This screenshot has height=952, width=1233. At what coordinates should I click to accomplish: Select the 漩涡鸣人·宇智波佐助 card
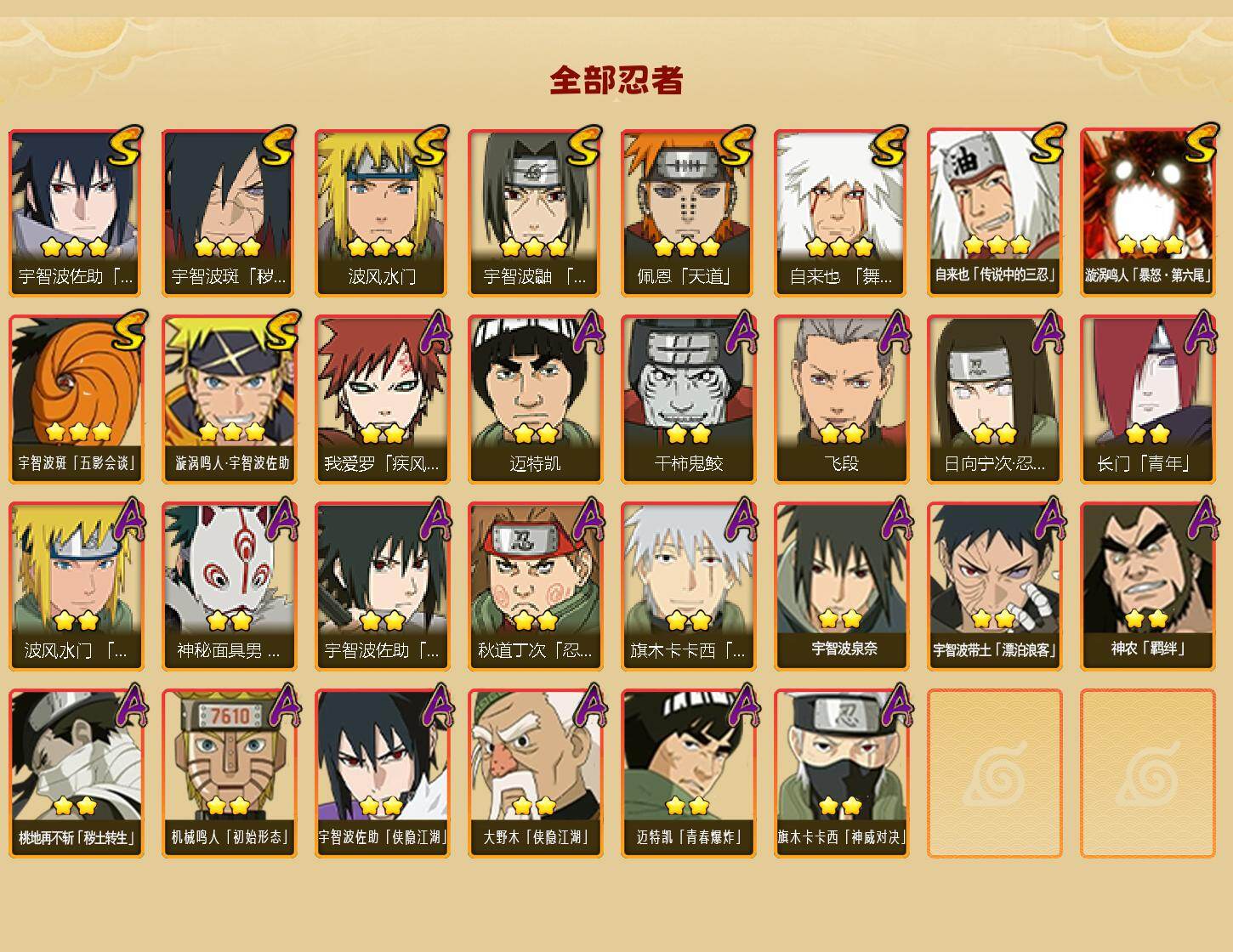click(x=230, y=399)
